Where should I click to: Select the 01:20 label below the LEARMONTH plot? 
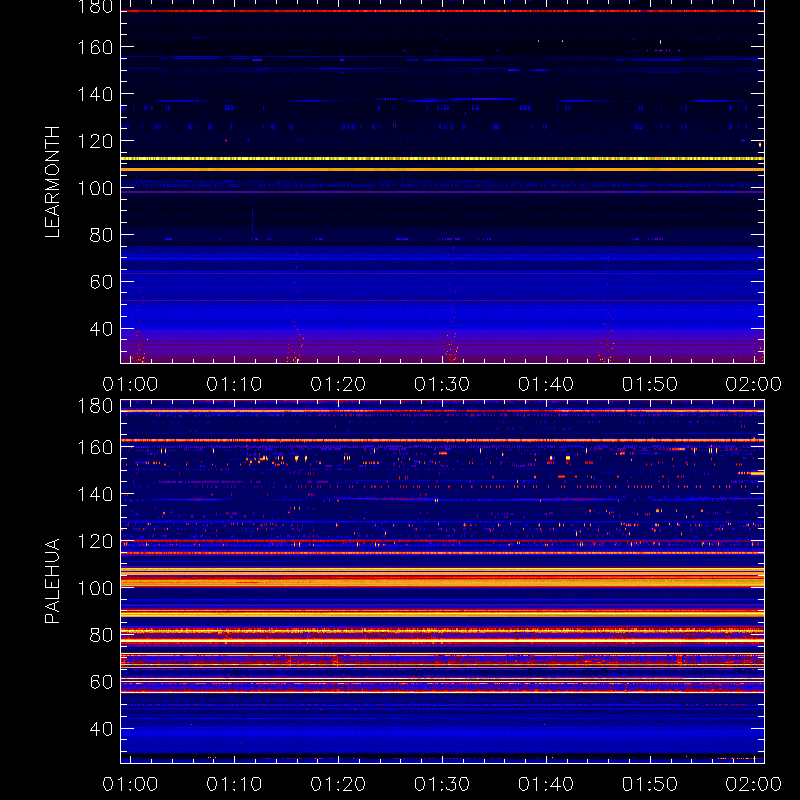point(338,384)
